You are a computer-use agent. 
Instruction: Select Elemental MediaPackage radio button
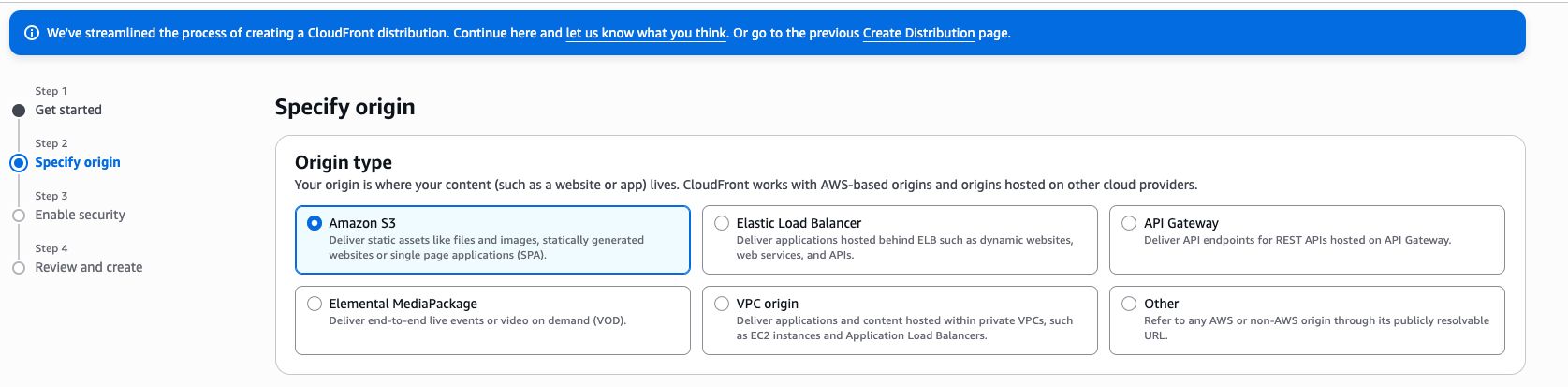click(315, 304)
